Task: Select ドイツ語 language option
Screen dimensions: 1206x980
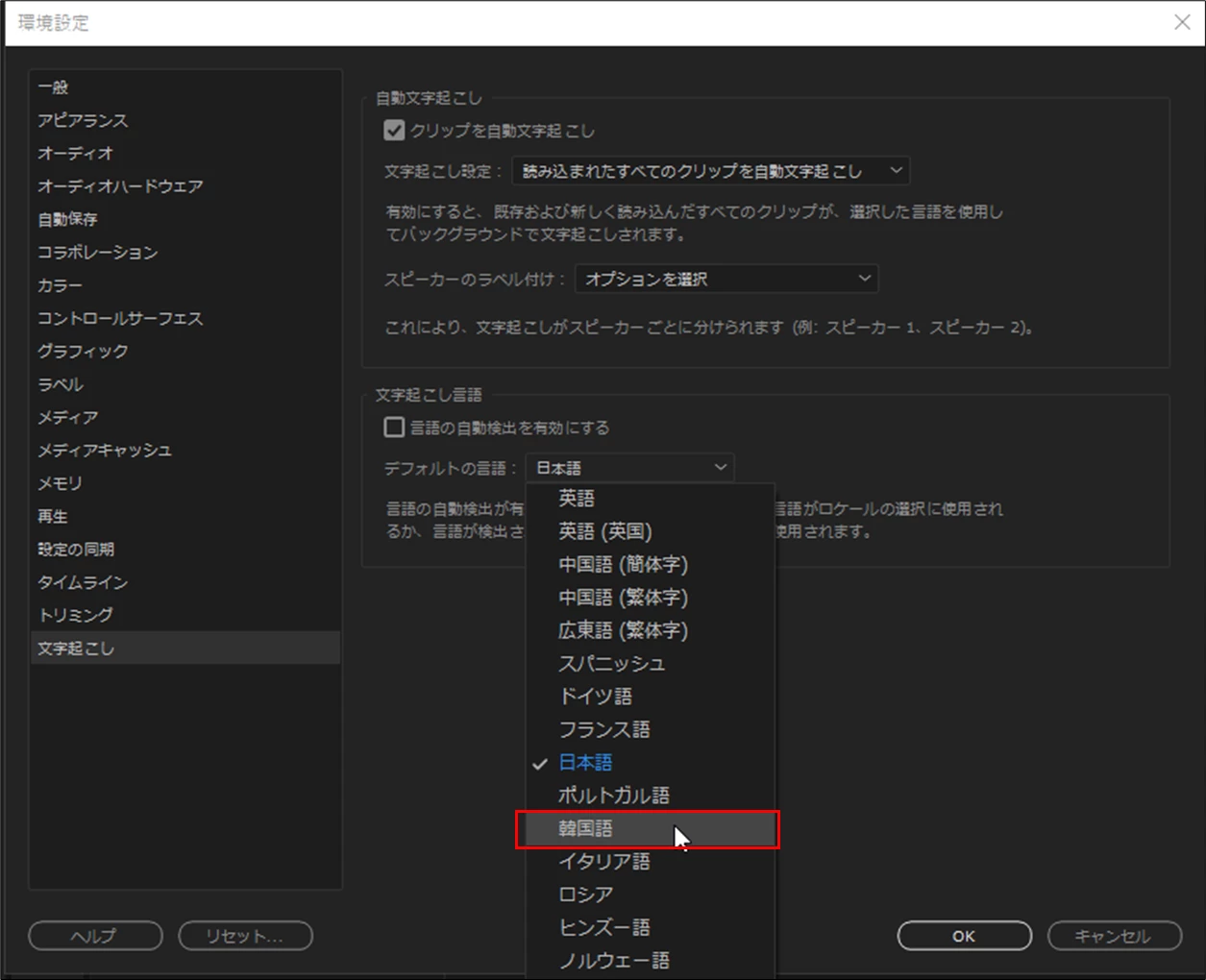Action: [651, 697]
